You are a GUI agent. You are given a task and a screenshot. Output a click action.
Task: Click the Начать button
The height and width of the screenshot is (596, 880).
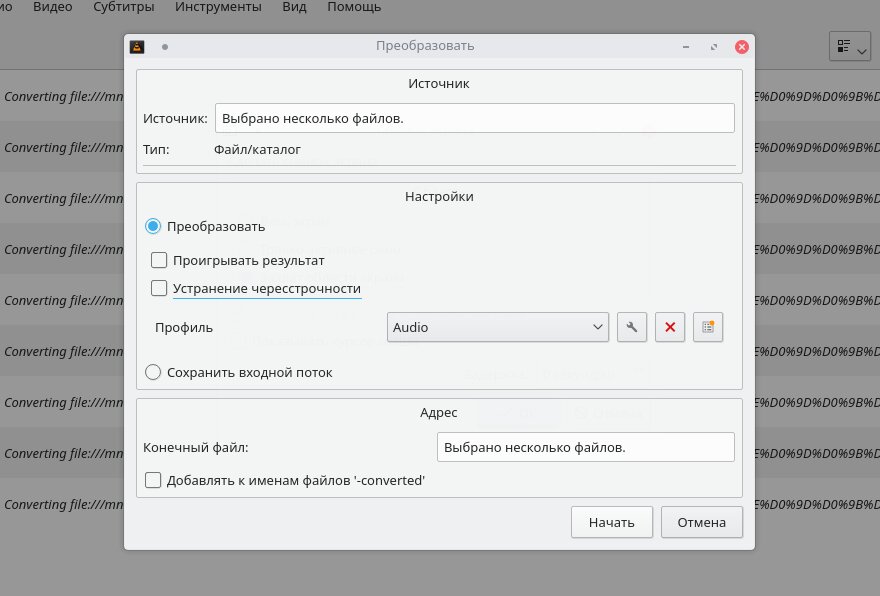point(612,522)
